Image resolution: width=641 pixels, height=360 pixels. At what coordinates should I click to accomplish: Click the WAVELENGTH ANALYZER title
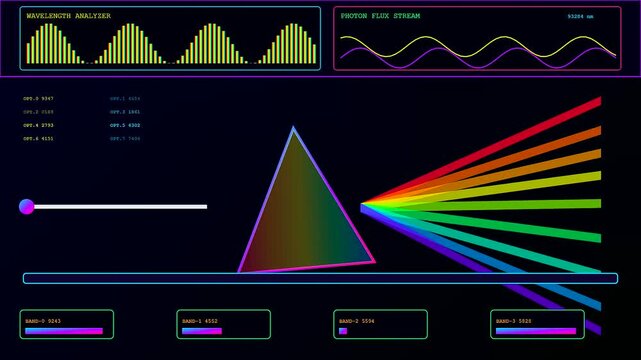coord(68,16)
